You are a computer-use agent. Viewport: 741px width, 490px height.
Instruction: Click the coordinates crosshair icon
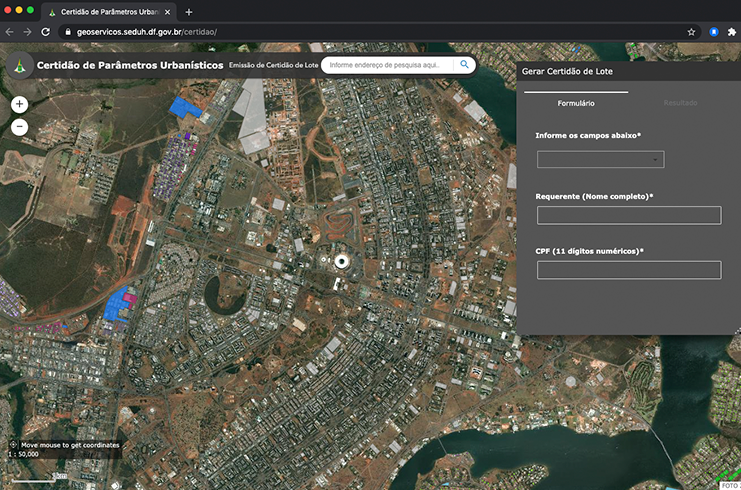tap(13, 444)
